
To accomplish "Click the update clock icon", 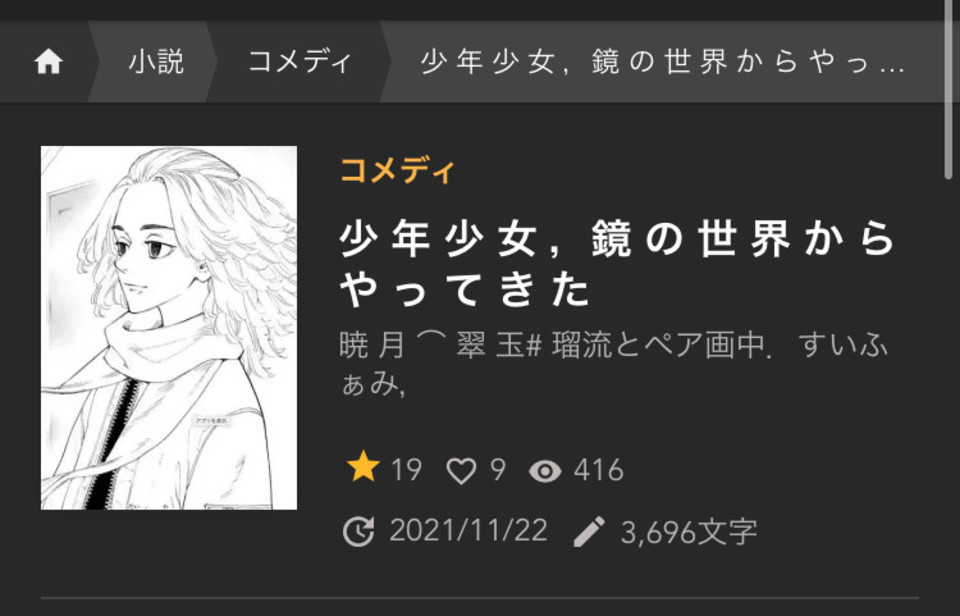I will tap(358, 531).
